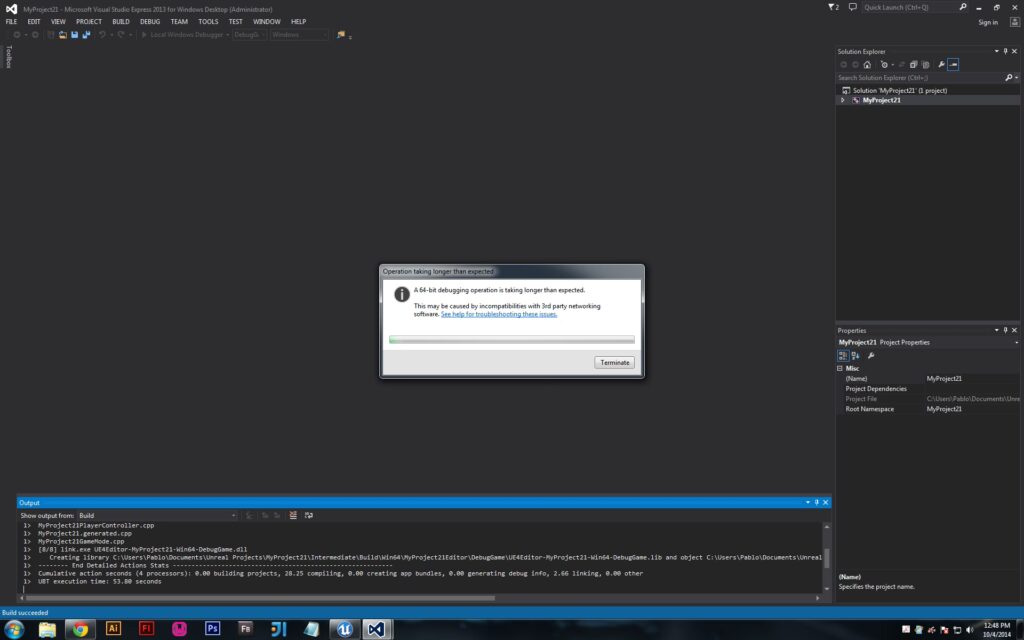The height and width of the screenshot is (640, 1024).
Task: Click the Save All toolbar icon
Action: (86, 35)
